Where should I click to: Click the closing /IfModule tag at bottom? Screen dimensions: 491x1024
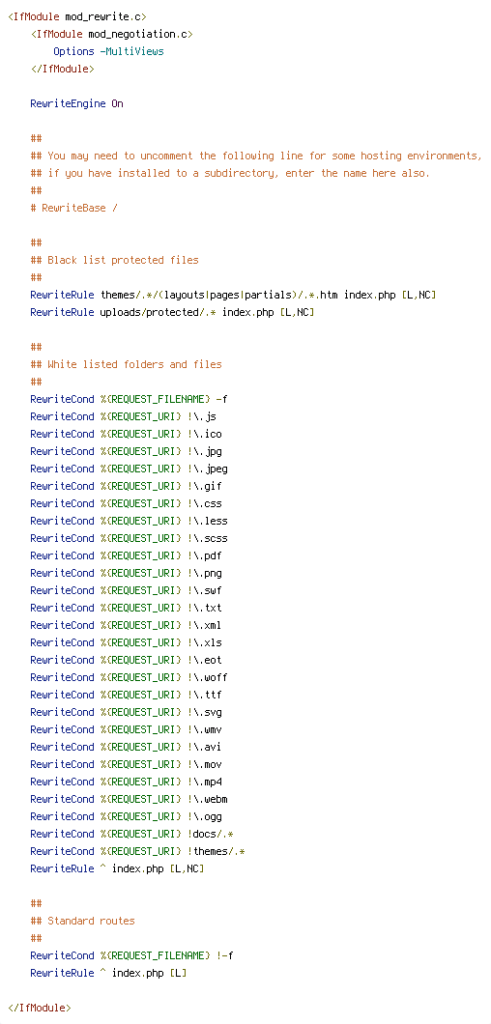[39, 1008]
